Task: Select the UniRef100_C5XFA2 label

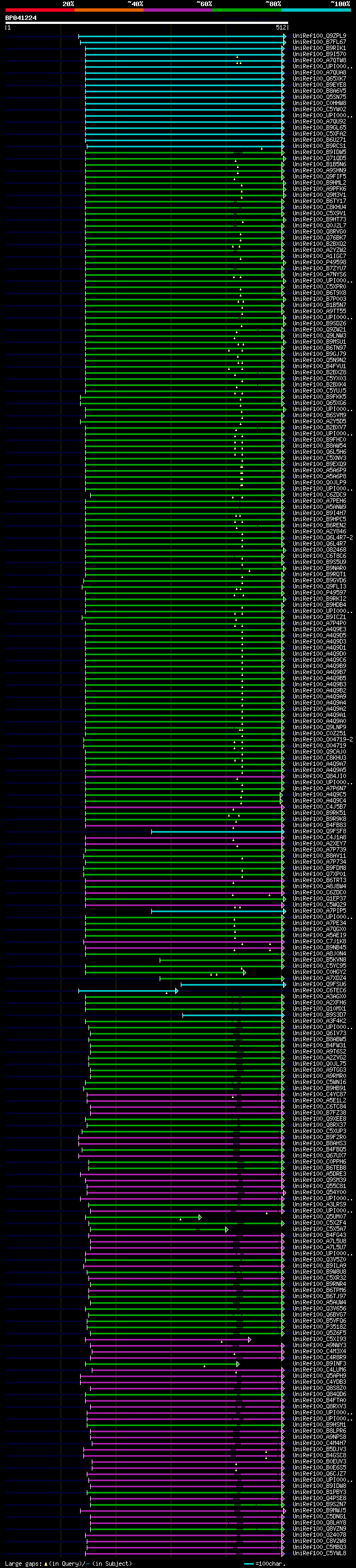Action: (319, 133)
